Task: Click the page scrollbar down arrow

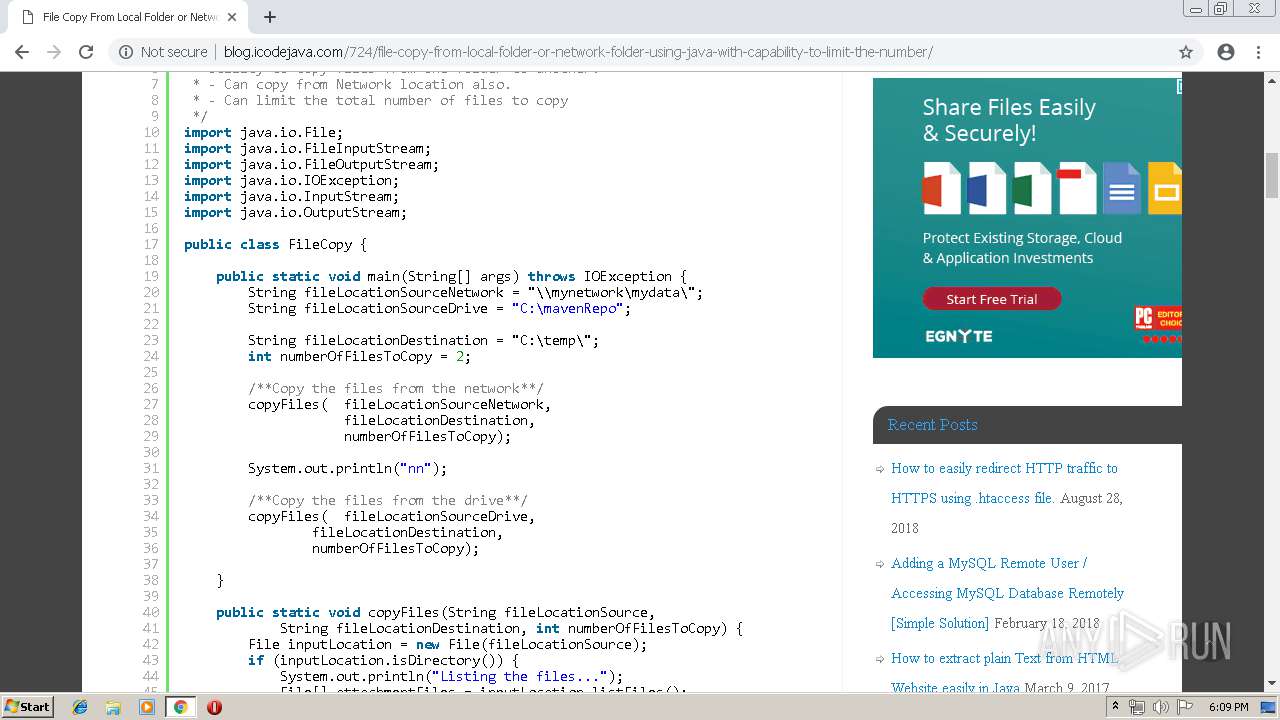Action: 1272,684
